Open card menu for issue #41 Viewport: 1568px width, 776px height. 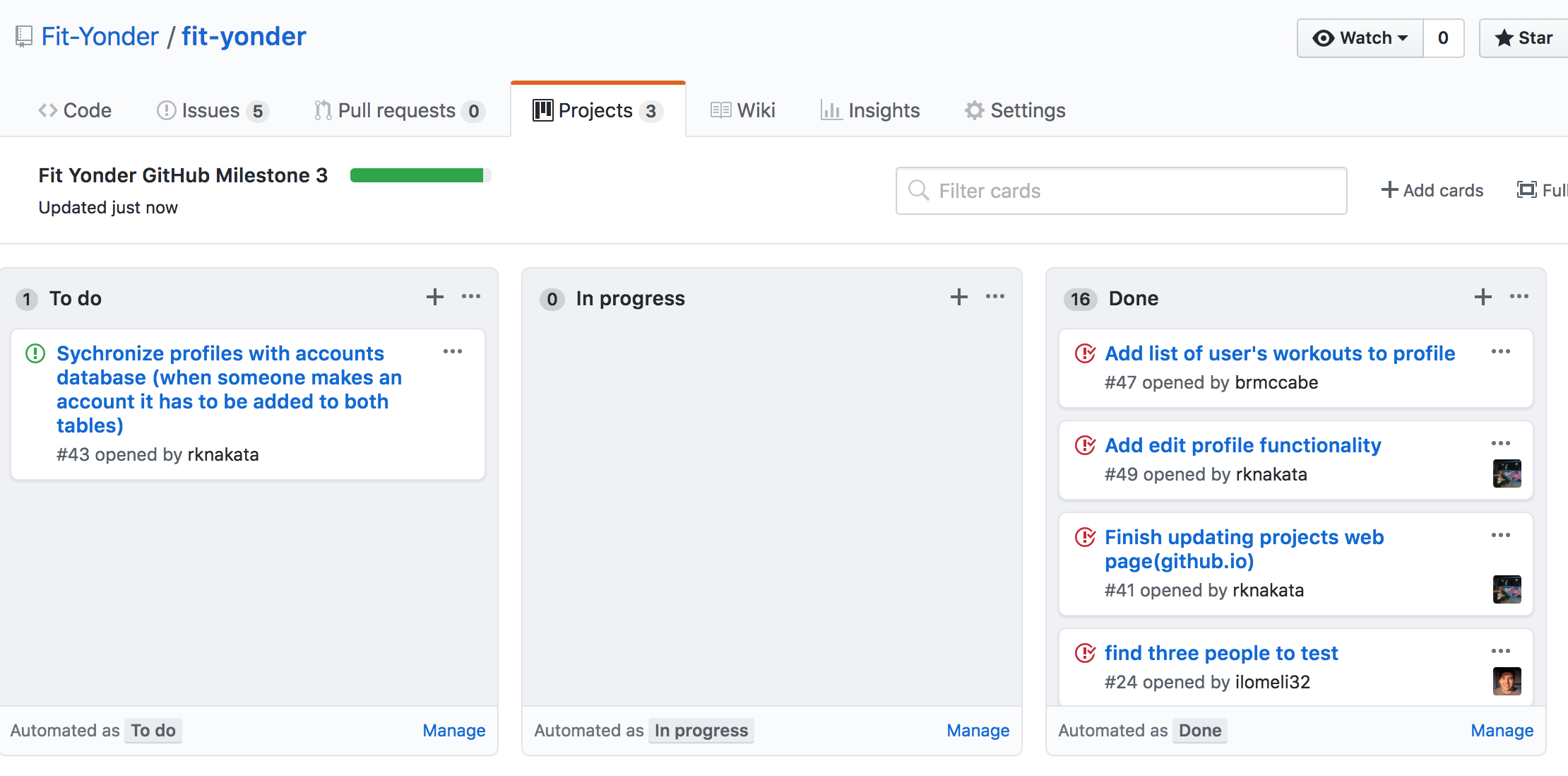click(1501, 535)
